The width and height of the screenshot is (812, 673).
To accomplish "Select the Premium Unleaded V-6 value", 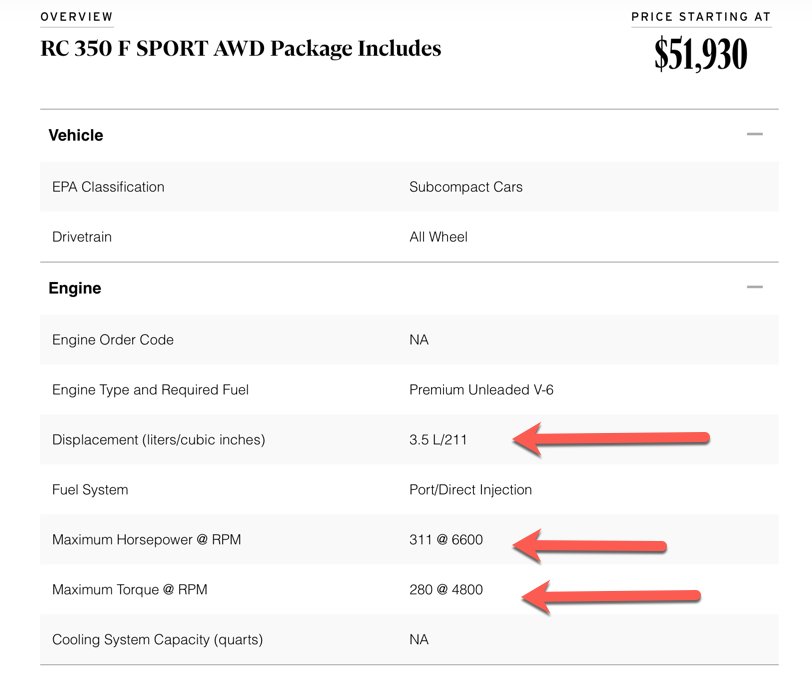I will pos(481,390).
